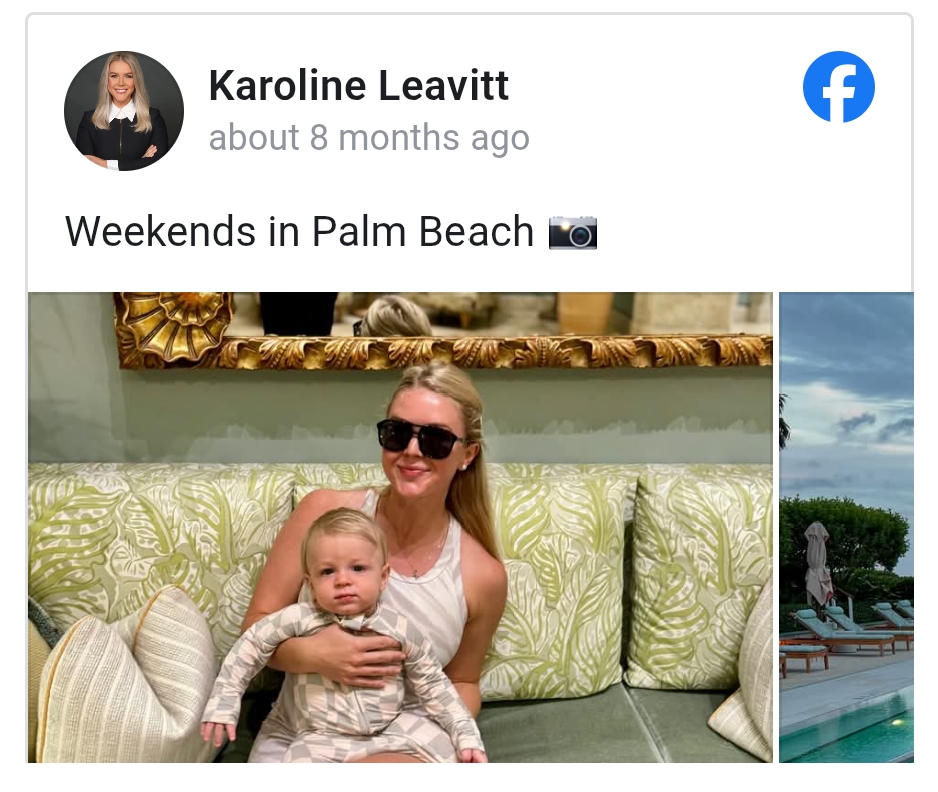Click the cloudy sky in second photo

846,395
